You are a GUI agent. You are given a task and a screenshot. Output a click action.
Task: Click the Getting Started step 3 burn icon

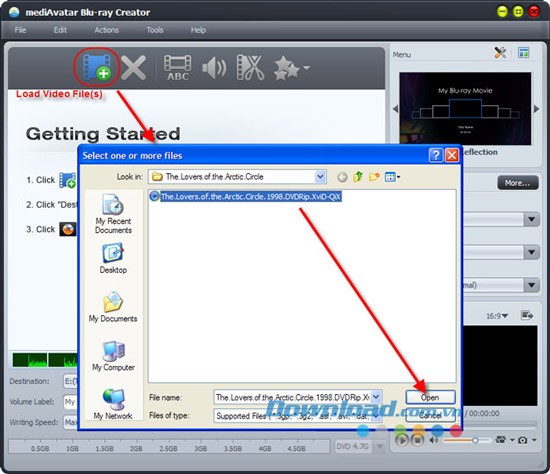tap(68, 229)
